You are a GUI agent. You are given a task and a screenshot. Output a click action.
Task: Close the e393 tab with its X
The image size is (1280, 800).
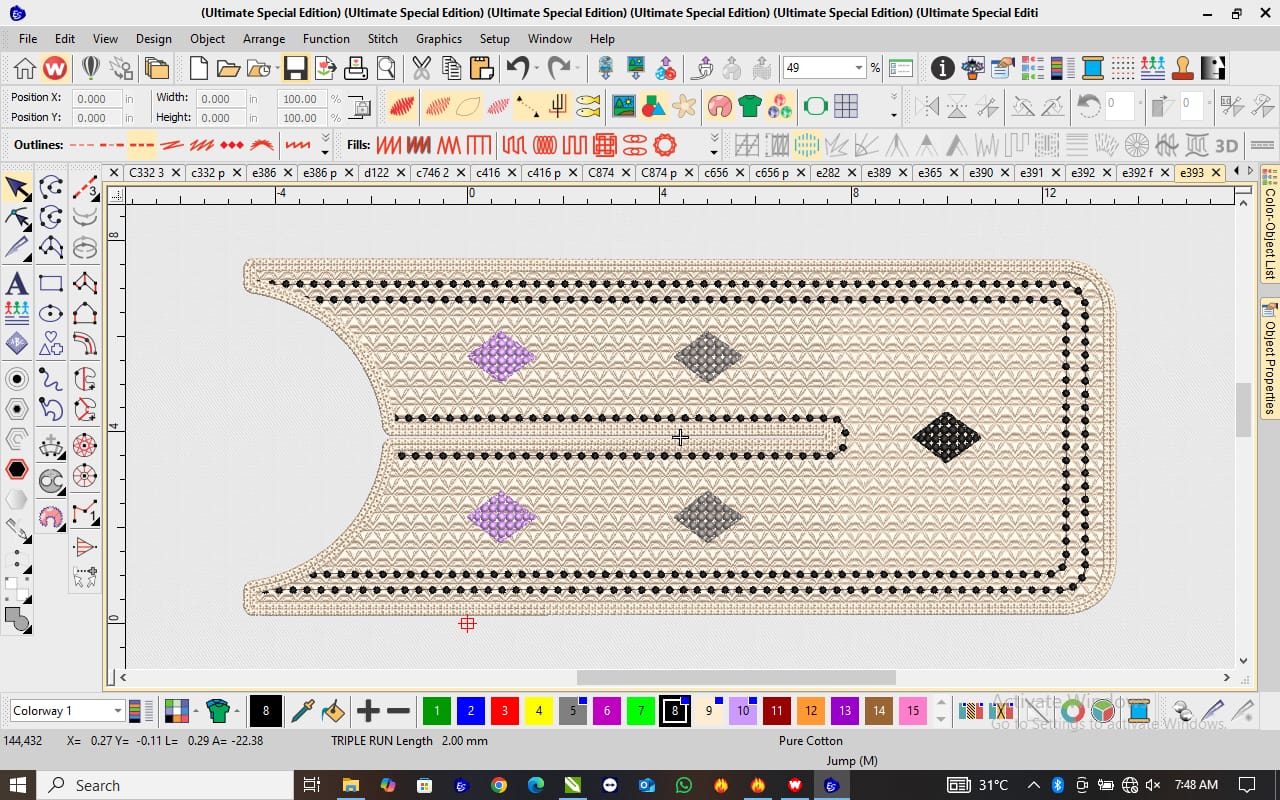pyautogui.click(x=1216, y=173)
